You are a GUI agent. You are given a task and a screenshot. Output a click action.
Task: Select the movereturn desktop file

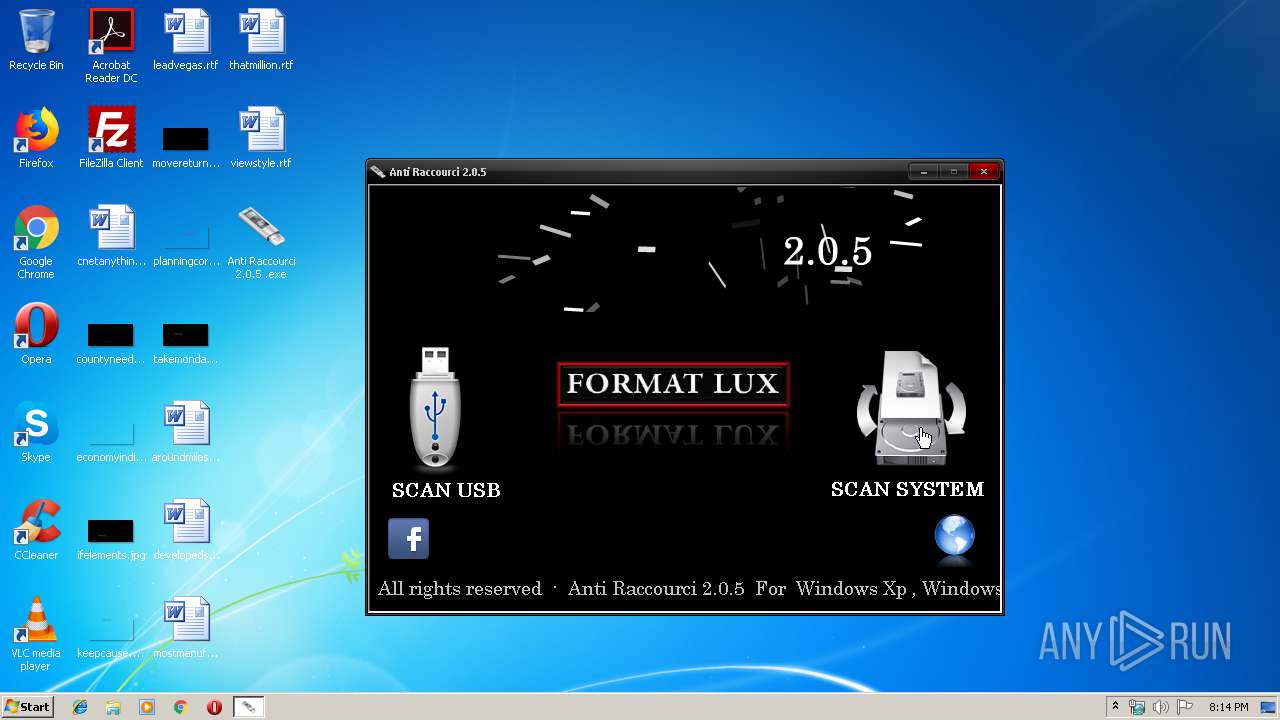[186, 146]
